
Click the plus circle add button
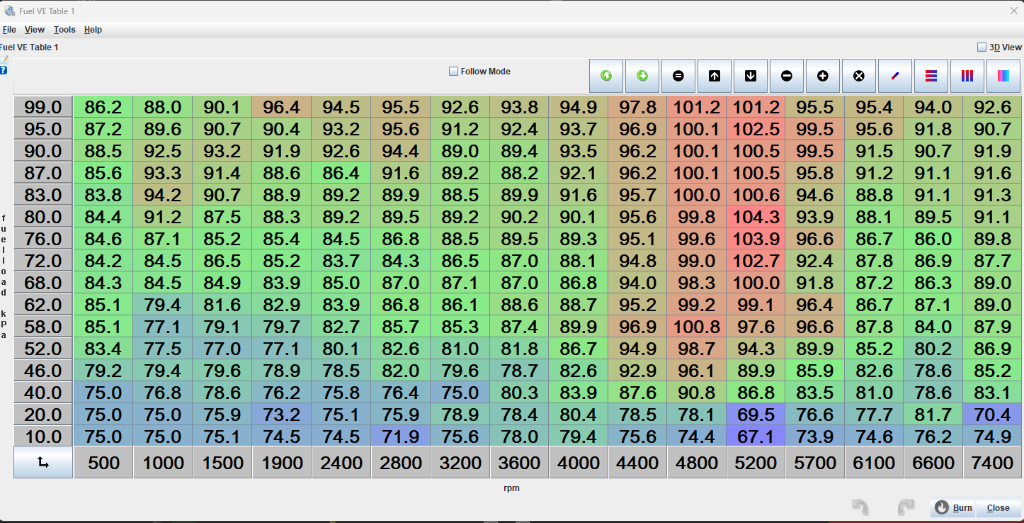[x=823, y=75]
